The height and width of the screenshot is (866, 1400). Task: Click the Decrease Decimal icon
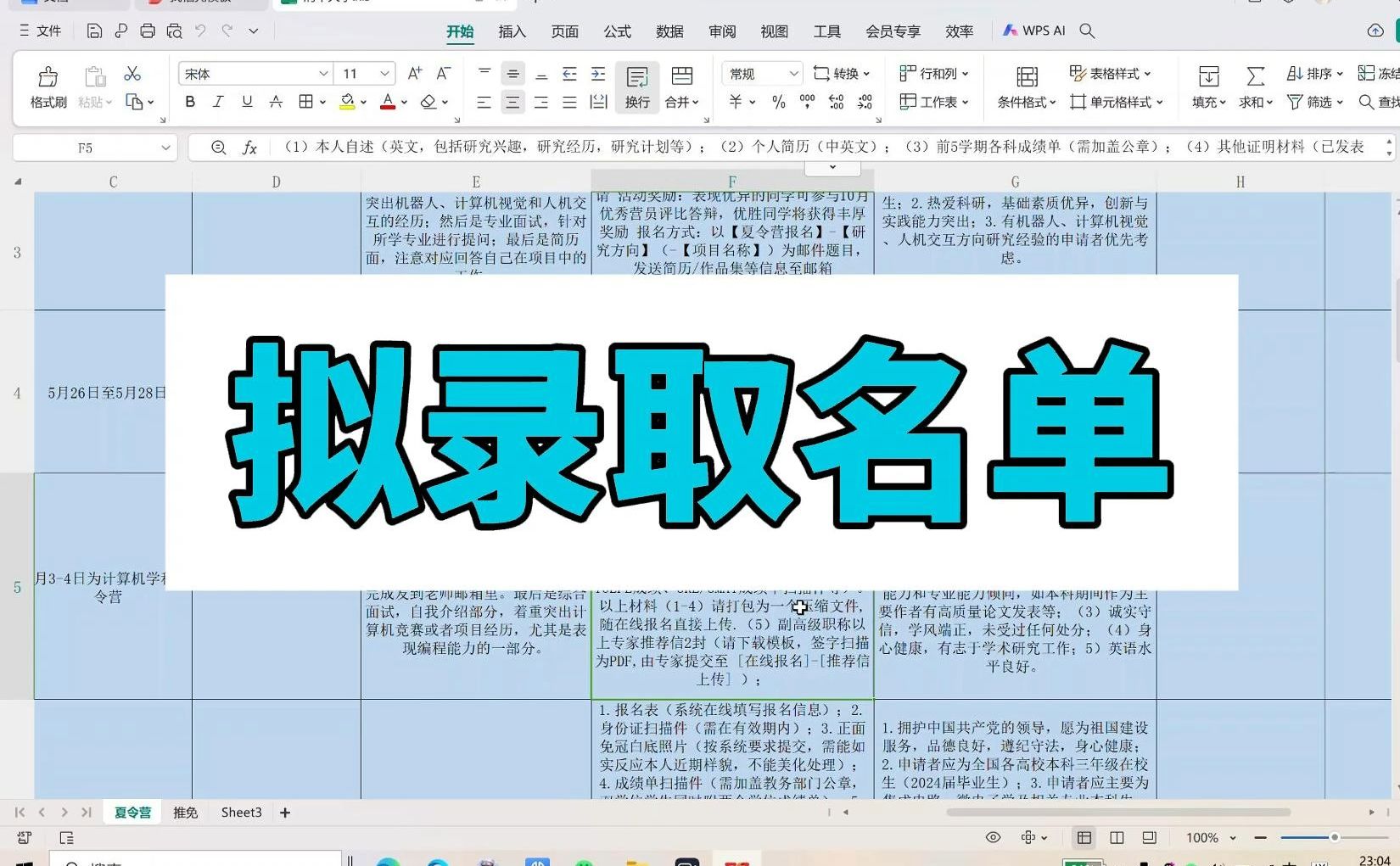[x=865, y=102]
